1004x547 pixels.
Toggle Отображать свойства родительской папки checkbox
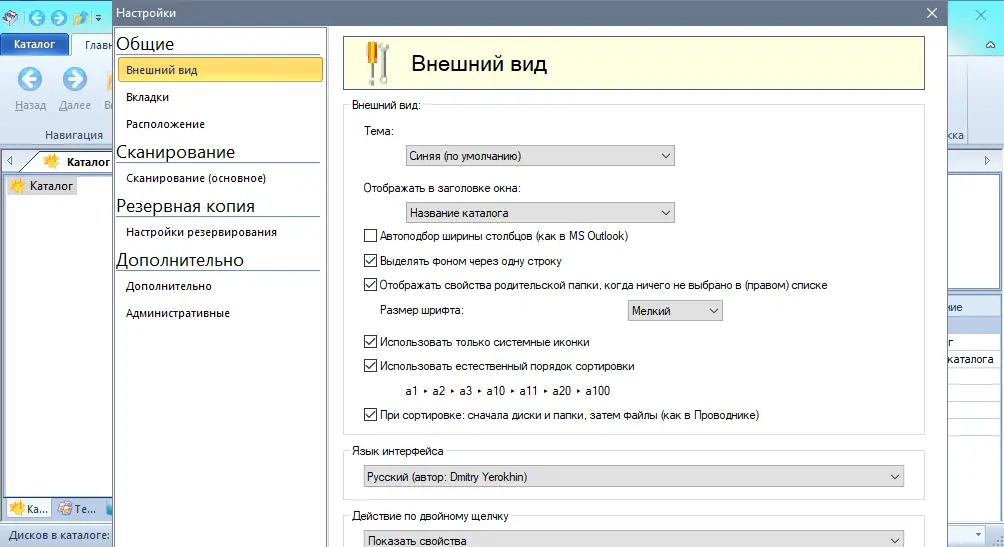(x=370, y=284)
